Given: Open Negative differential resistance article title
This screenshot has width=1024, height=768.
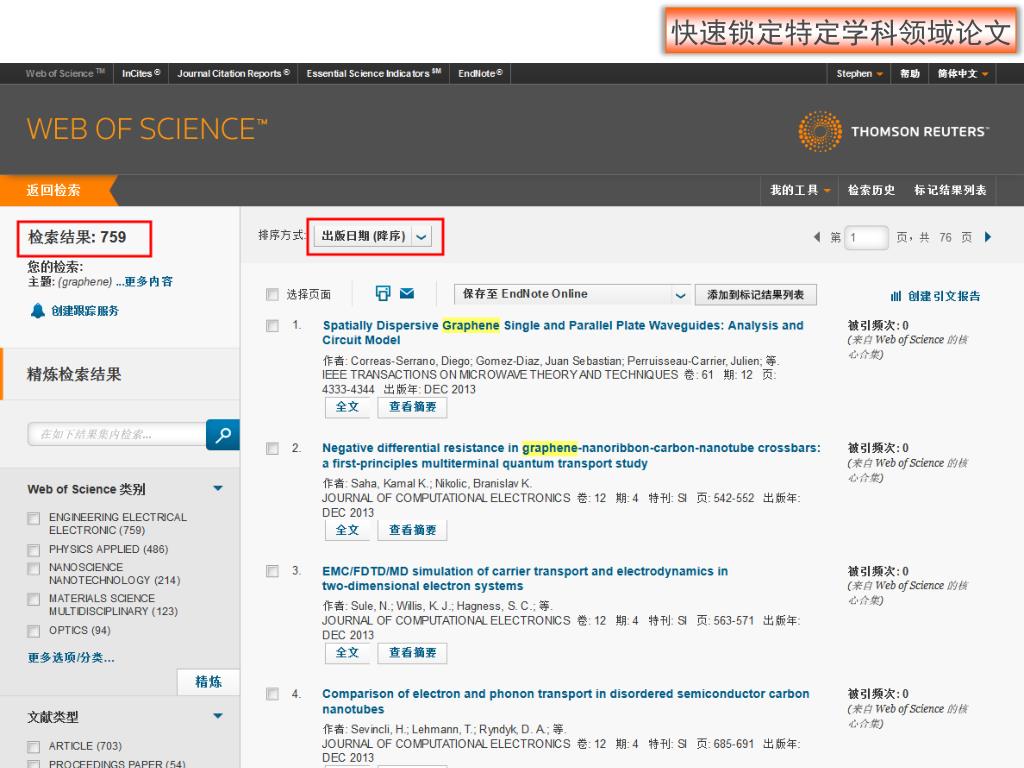Looking at the screenshot, I should tap(571, 455).
